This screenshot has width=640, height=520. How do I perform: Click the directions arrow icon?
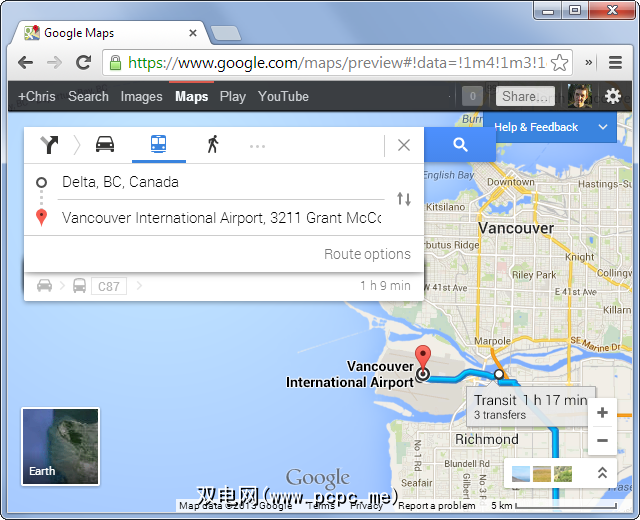coord(49,144)
